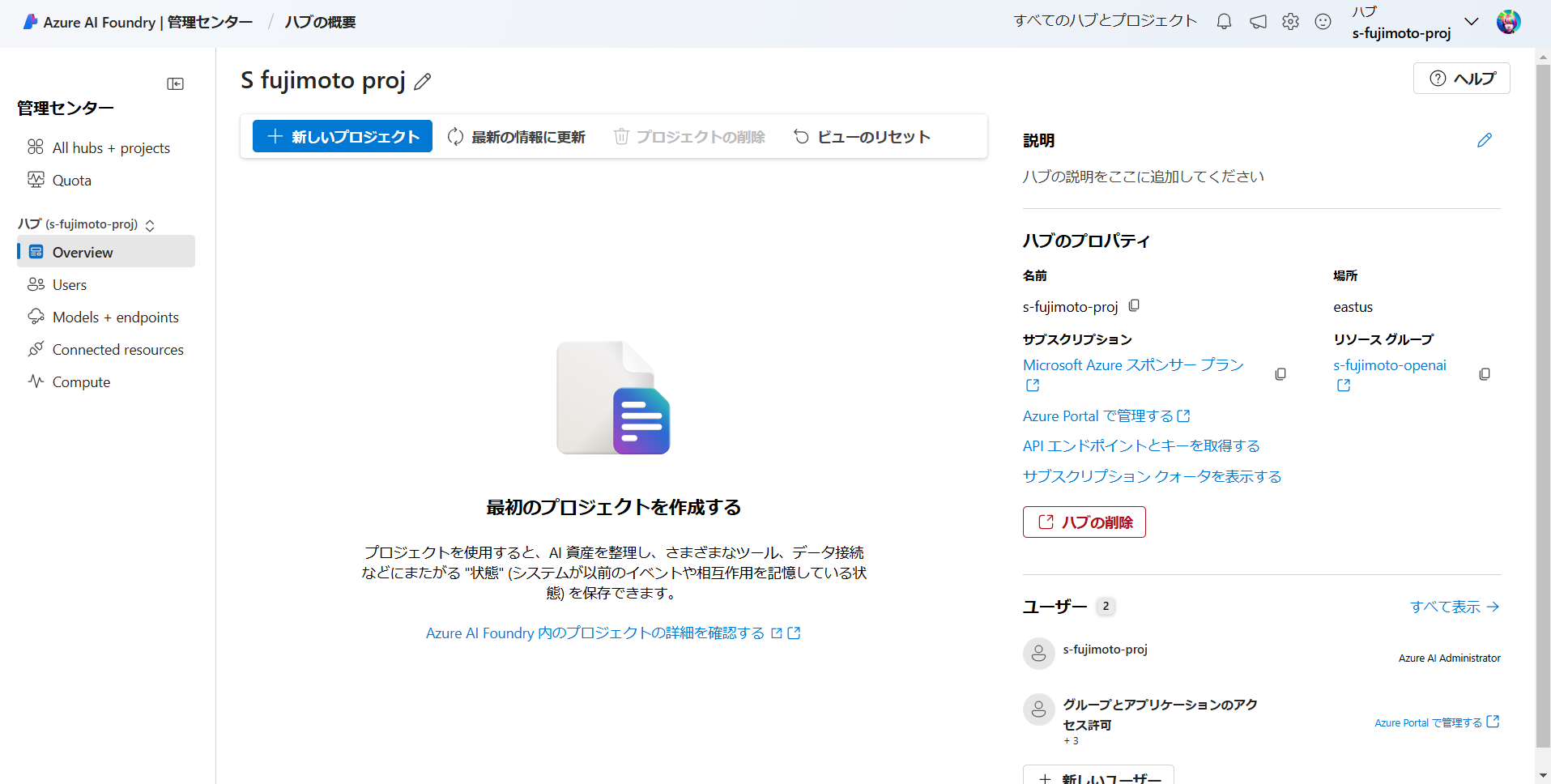
Task: Reset view with ビューのリセット
Action: pos(862,137)
